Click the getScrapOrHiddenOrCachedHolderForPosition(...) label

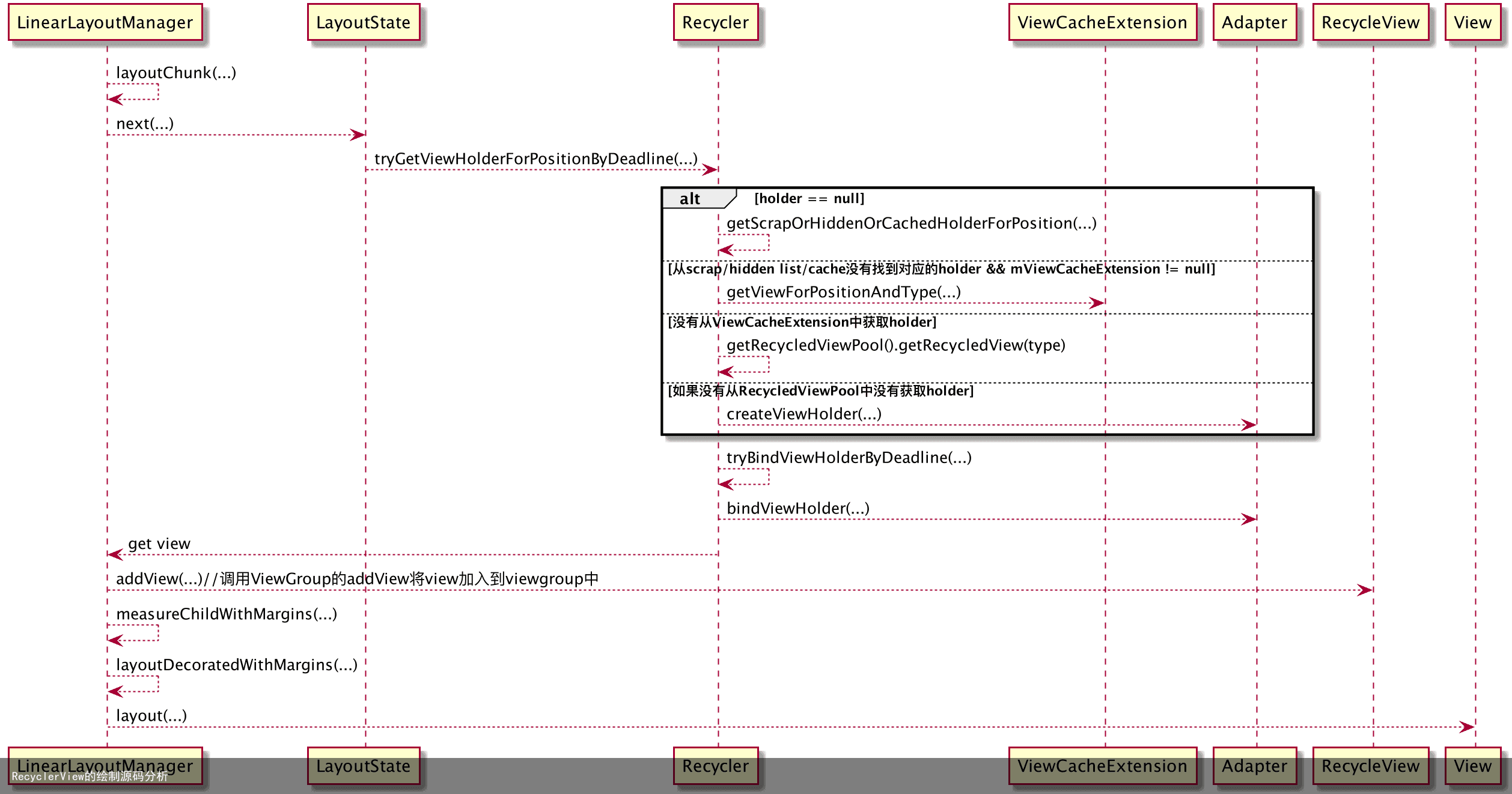[912, 223]
